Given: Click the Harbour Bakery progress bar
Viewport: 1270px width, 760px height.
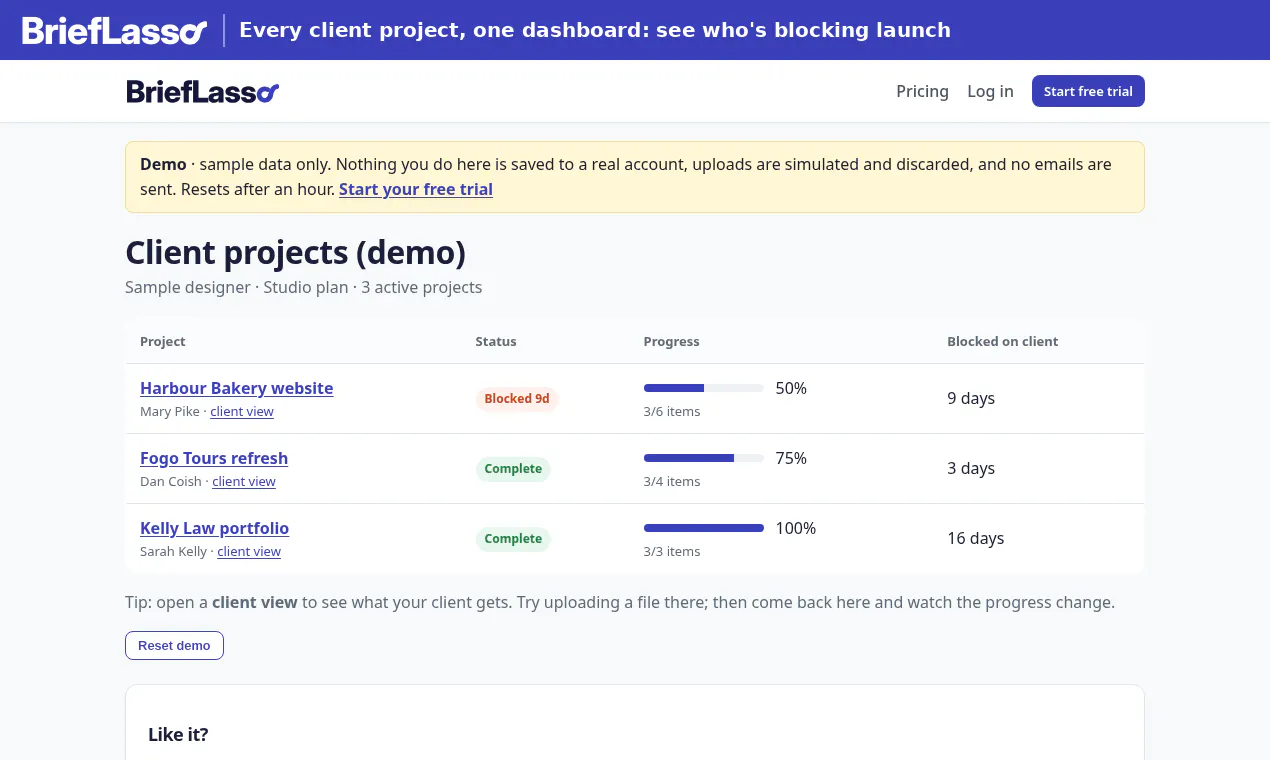Looking at the screenshot, I should (x=704, y=388).
